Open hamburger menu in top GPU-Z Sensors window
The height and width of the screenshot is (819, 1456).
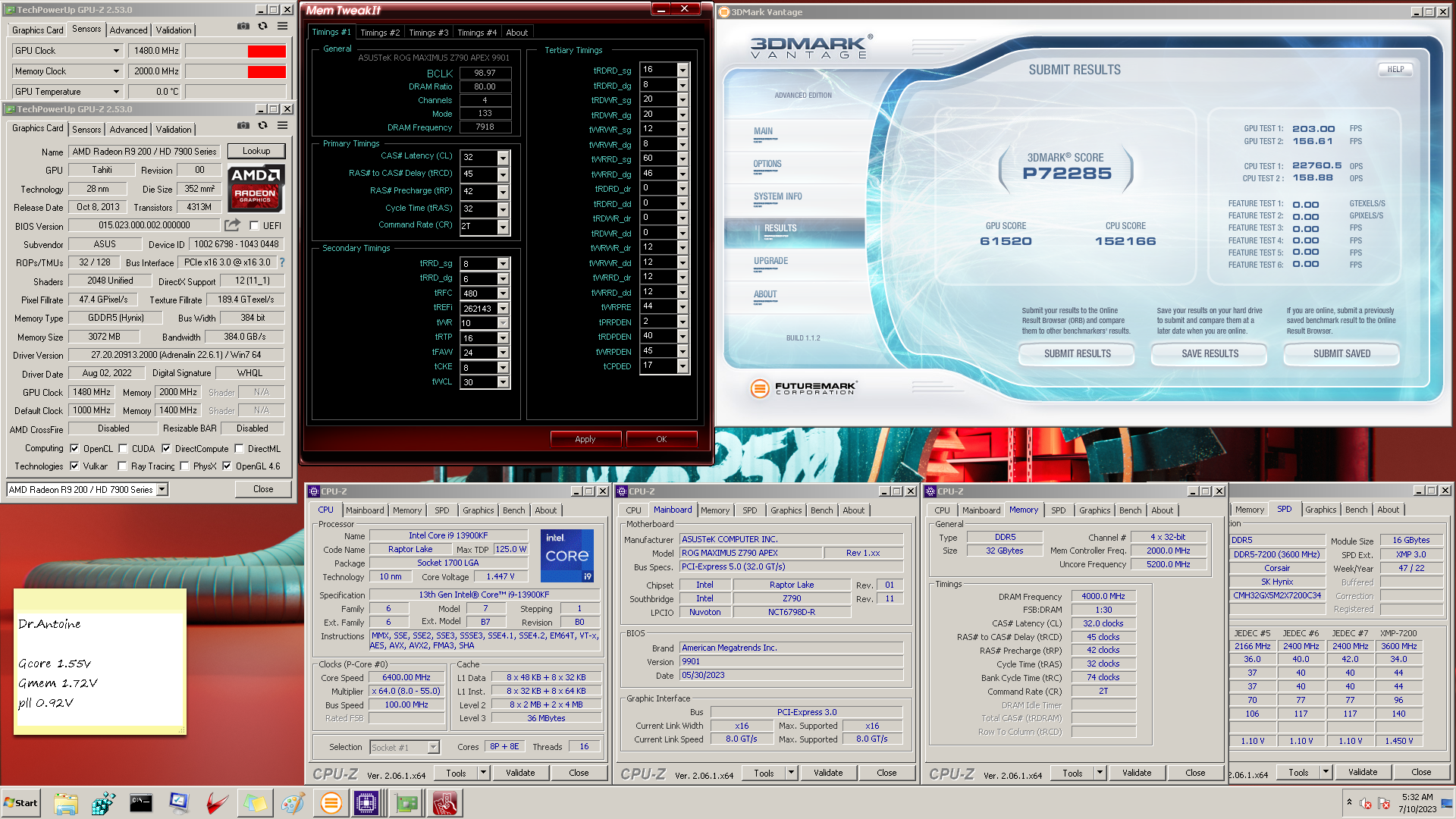[282, 26]
